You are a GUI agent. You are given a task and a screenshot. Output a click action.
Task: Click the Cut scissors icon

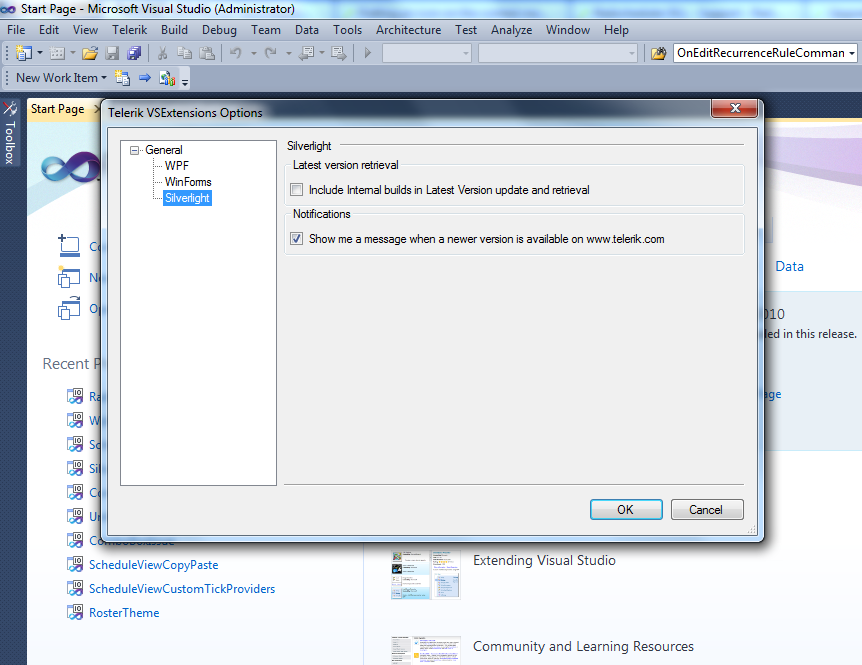162,53
